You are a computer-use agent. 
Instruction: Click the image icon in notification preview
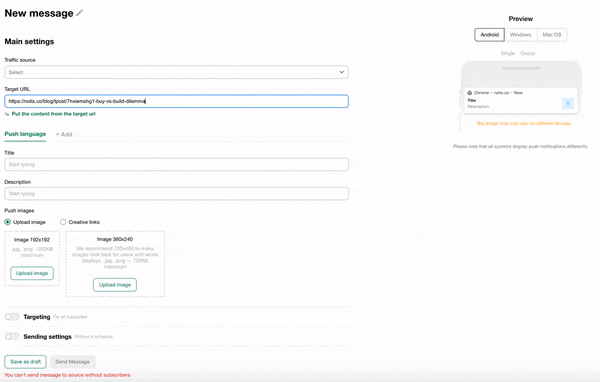pyautogui.click(x=568, y=103)
